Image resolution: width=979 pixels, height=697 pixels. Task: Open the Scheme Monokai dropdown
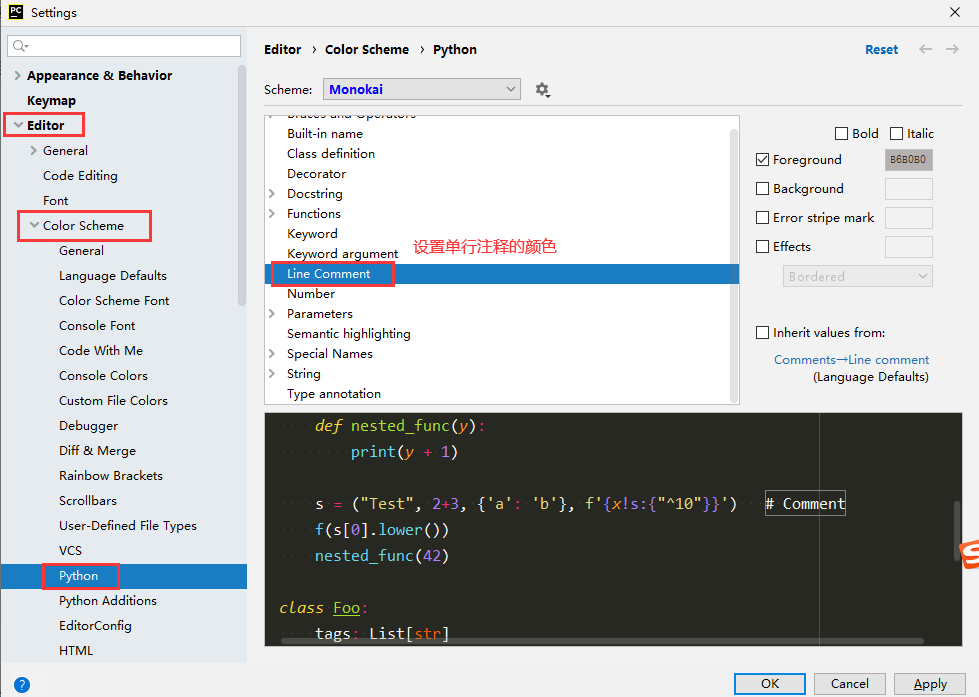[x=422, y=89]
